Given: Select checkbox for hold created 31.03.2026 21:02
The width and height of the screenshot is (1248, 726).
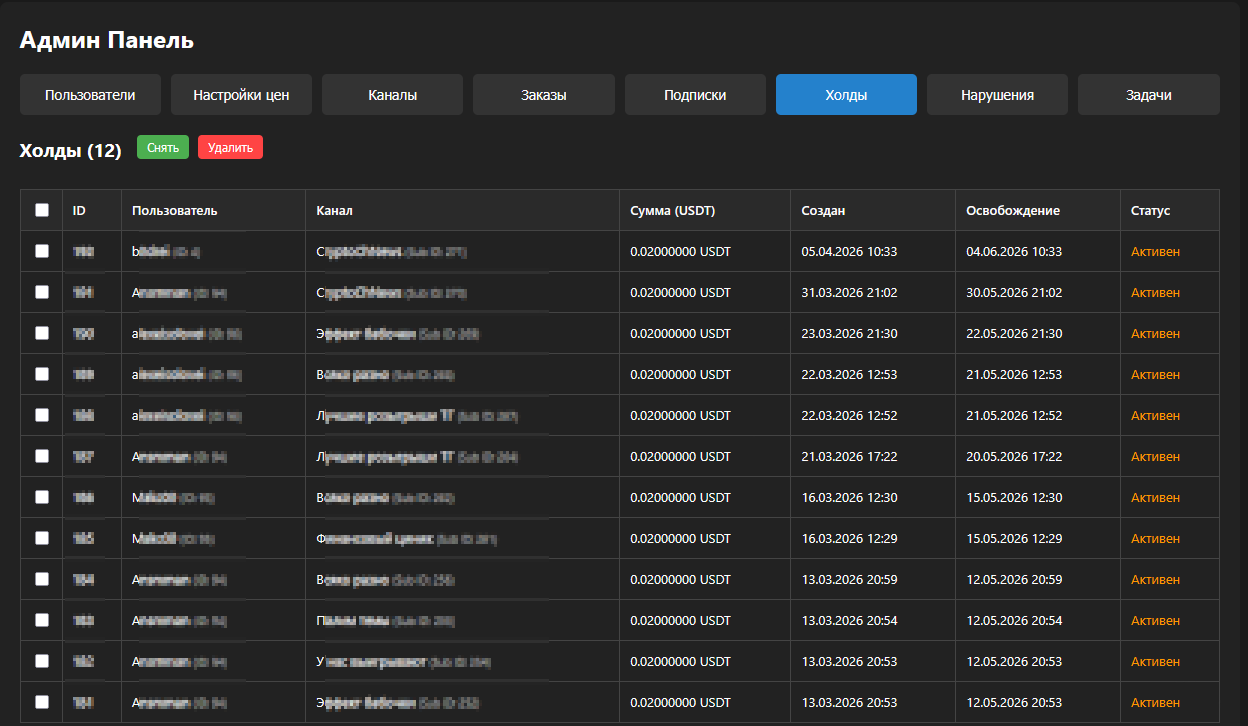Looking at the screenshot, I should click(42, 293).
